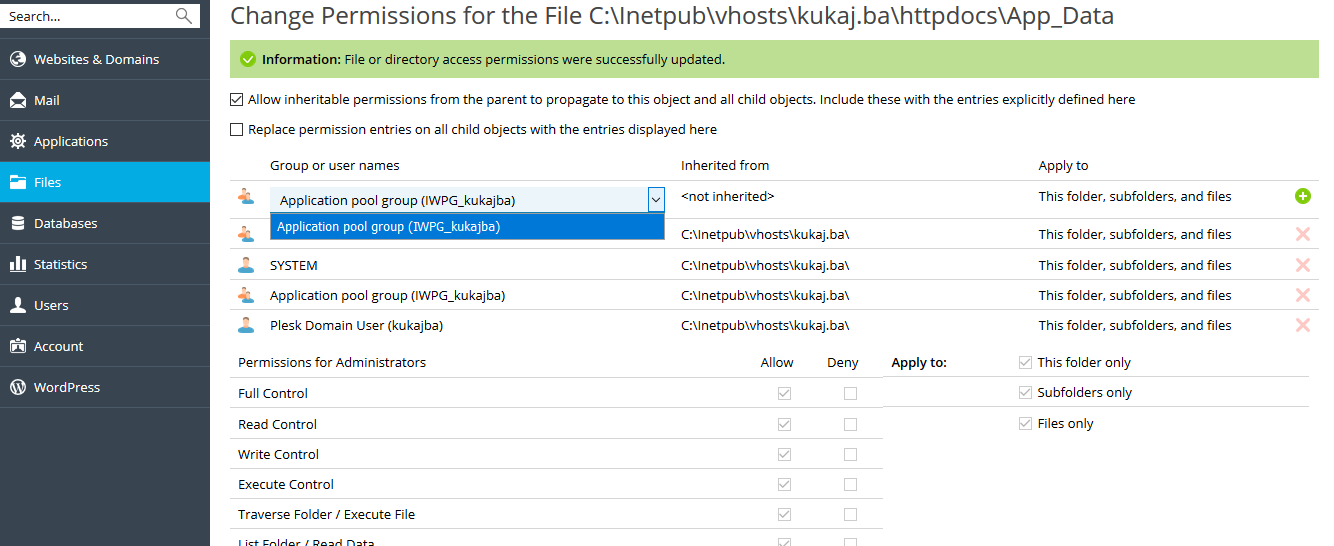The height and width of the screenshot is (546, 1334).
Task: Click the Databases icon in sidebar
Action: pos(17,223)
